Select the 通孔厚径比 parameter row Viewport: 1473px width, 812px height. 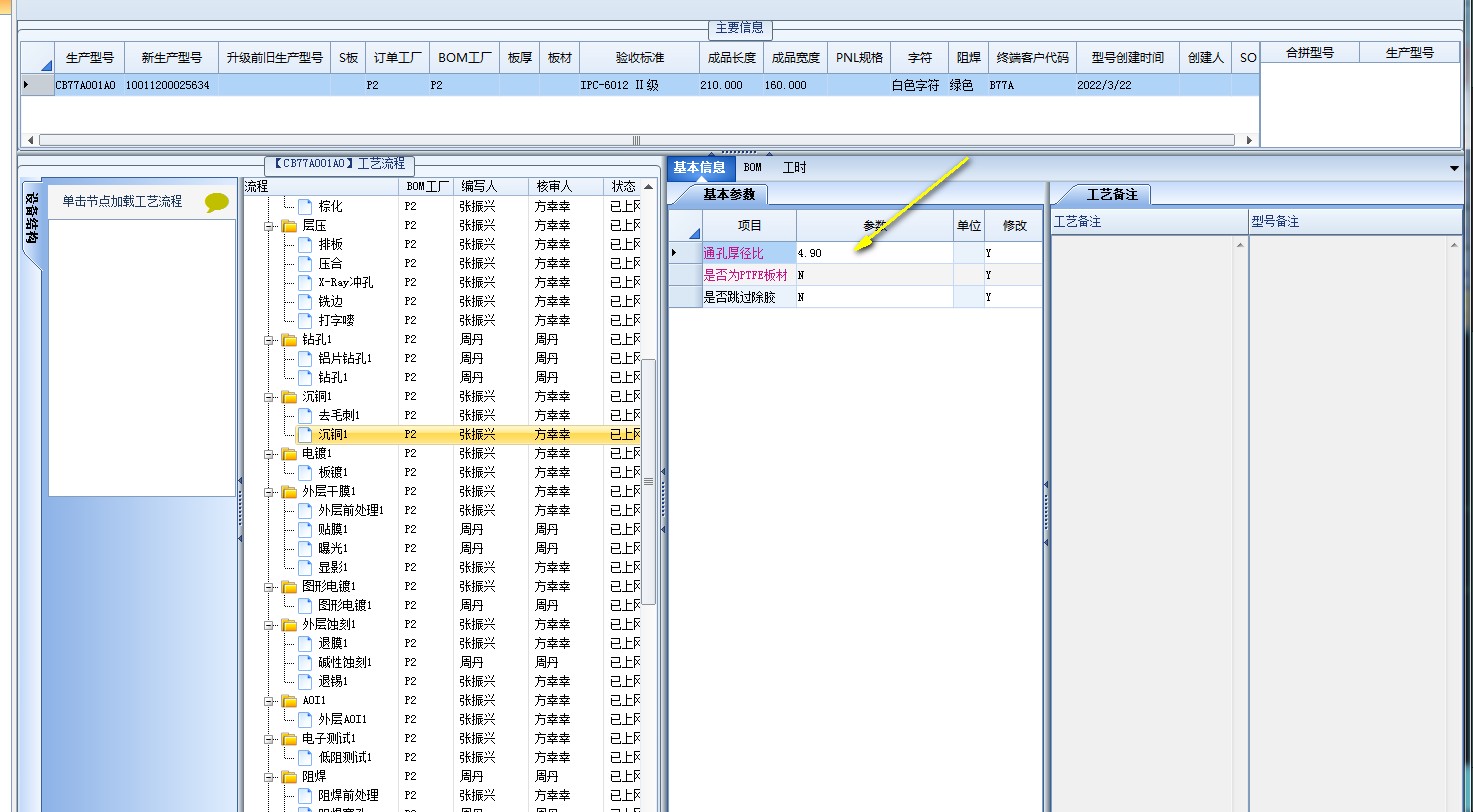tap(856, 253)
